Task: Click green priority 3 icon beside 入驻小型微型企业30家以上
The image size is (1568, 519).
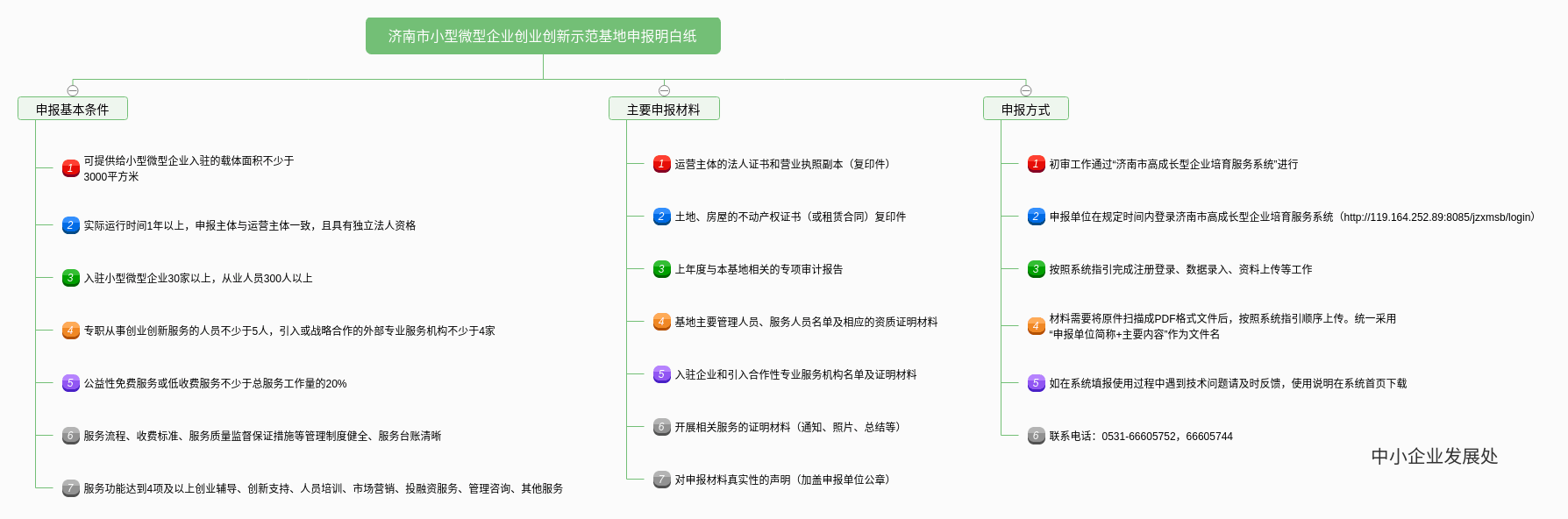Action: tap(71, 278)
